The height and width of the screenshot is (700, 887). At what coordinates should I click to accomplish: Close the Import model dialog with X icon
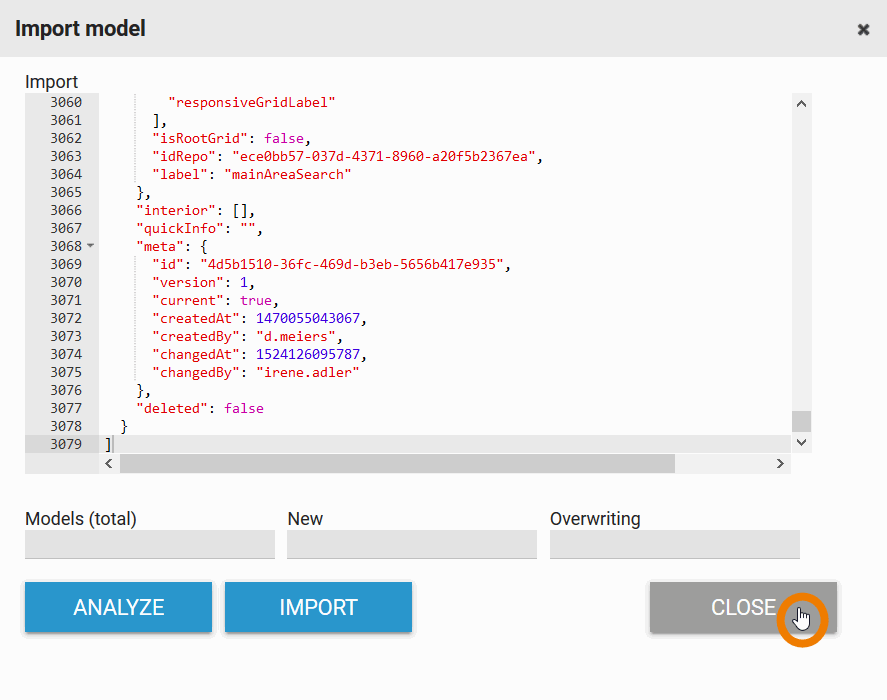point(863,30)
